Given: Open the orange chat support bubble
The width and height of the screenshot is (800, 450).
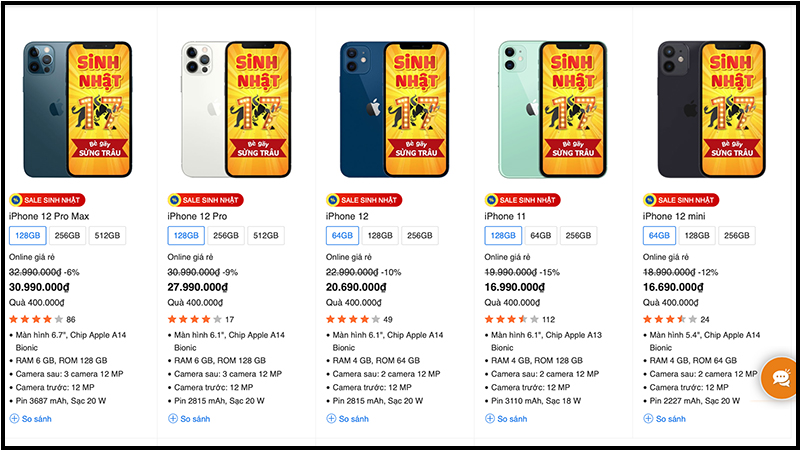Looking at the screenshot, I should pos(778,379).
